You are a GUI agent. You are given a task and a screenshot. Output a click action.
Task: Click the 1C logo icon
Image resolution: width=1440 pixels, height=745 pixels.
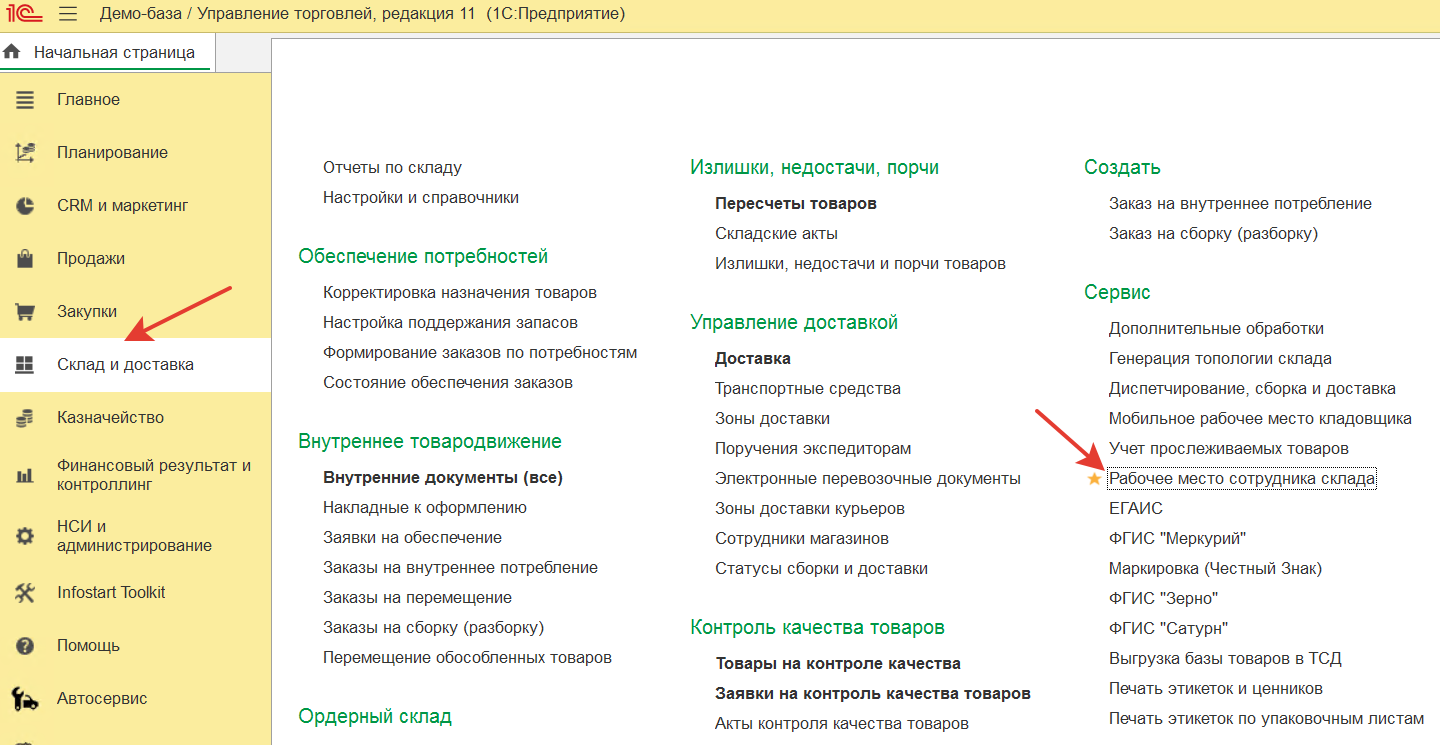pyautogui.click(x=23, y=14)
